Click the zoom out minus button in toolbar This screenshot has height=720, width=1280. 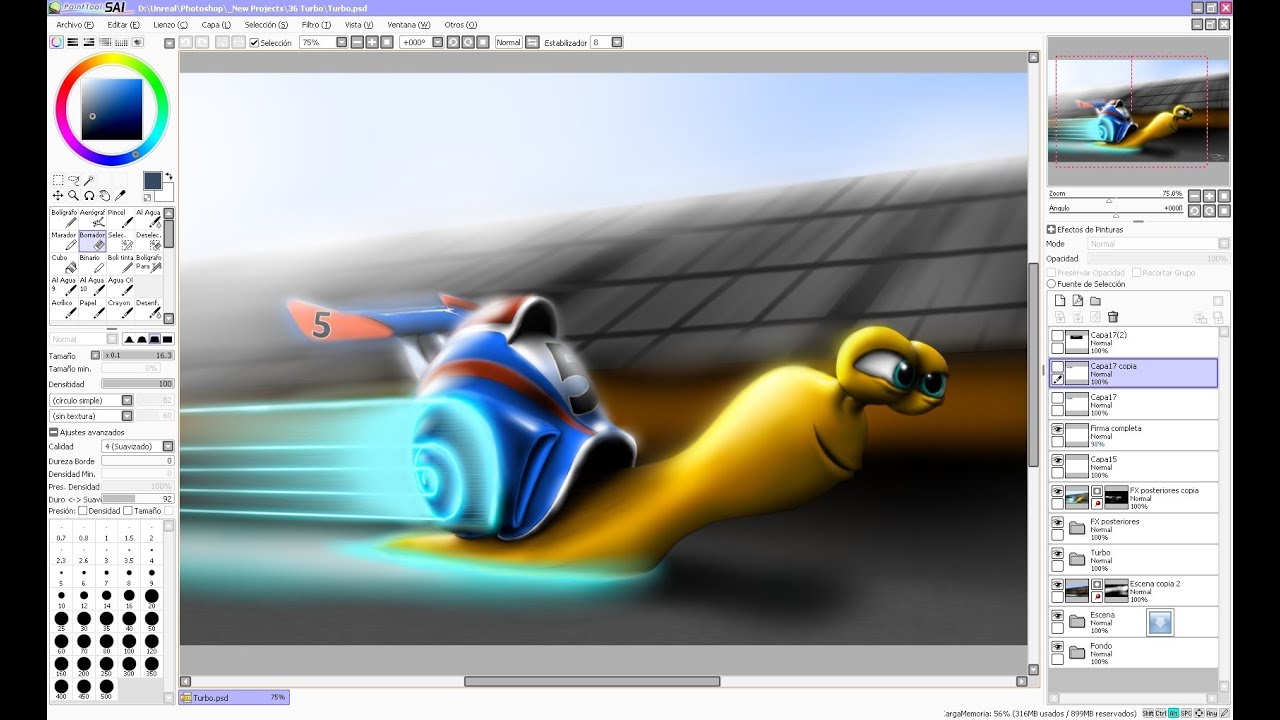tap(358, 42)
